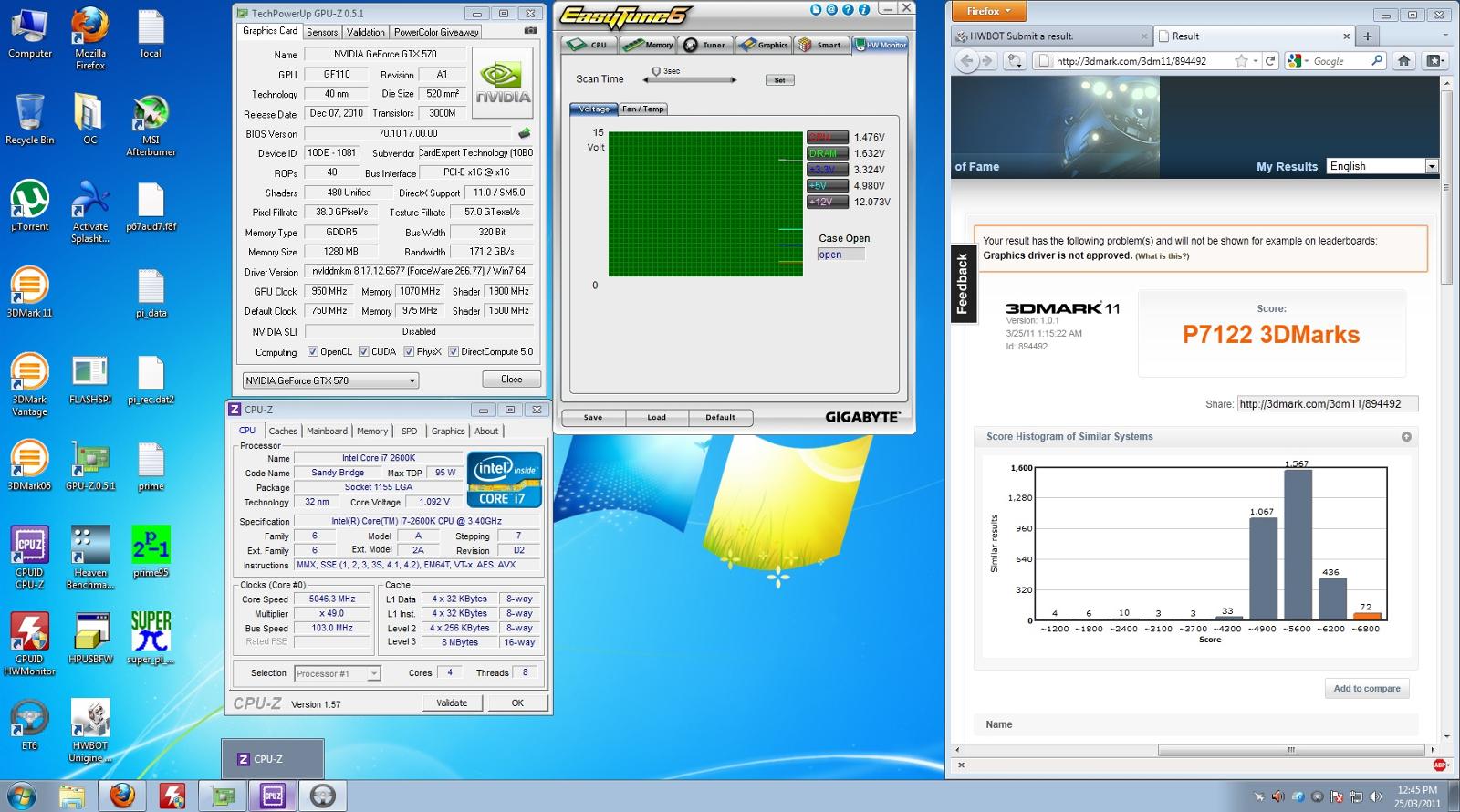Image resolution: width=1460 pixels, height=812 pixels.
Task: Open the Fan/Temp tab in EasyTune6
Action: click(643, 109)
